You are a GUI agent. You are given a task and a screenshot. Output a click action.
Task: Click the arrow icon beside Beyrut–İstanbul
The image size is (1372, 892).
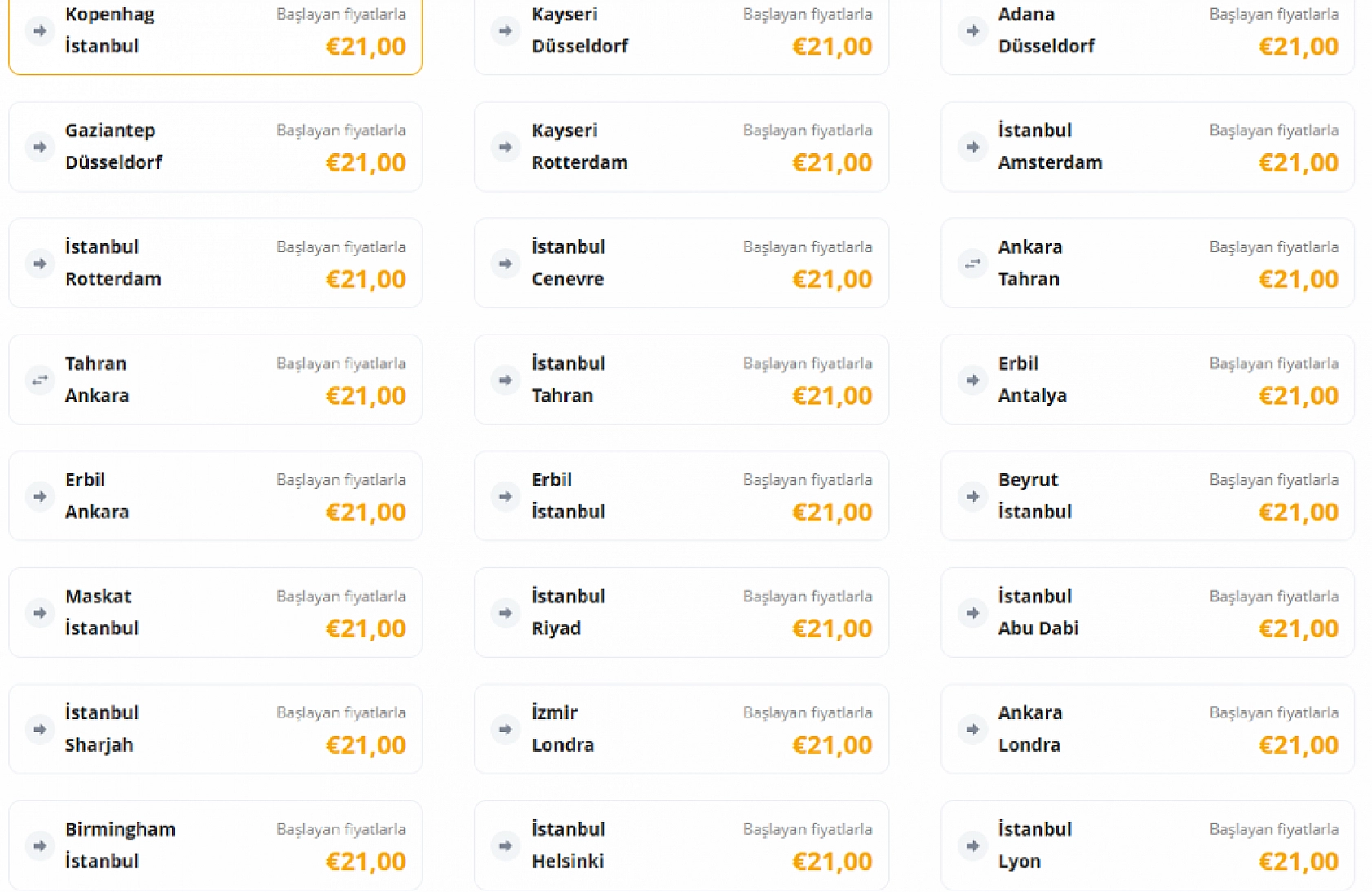(x=972, y=496)
